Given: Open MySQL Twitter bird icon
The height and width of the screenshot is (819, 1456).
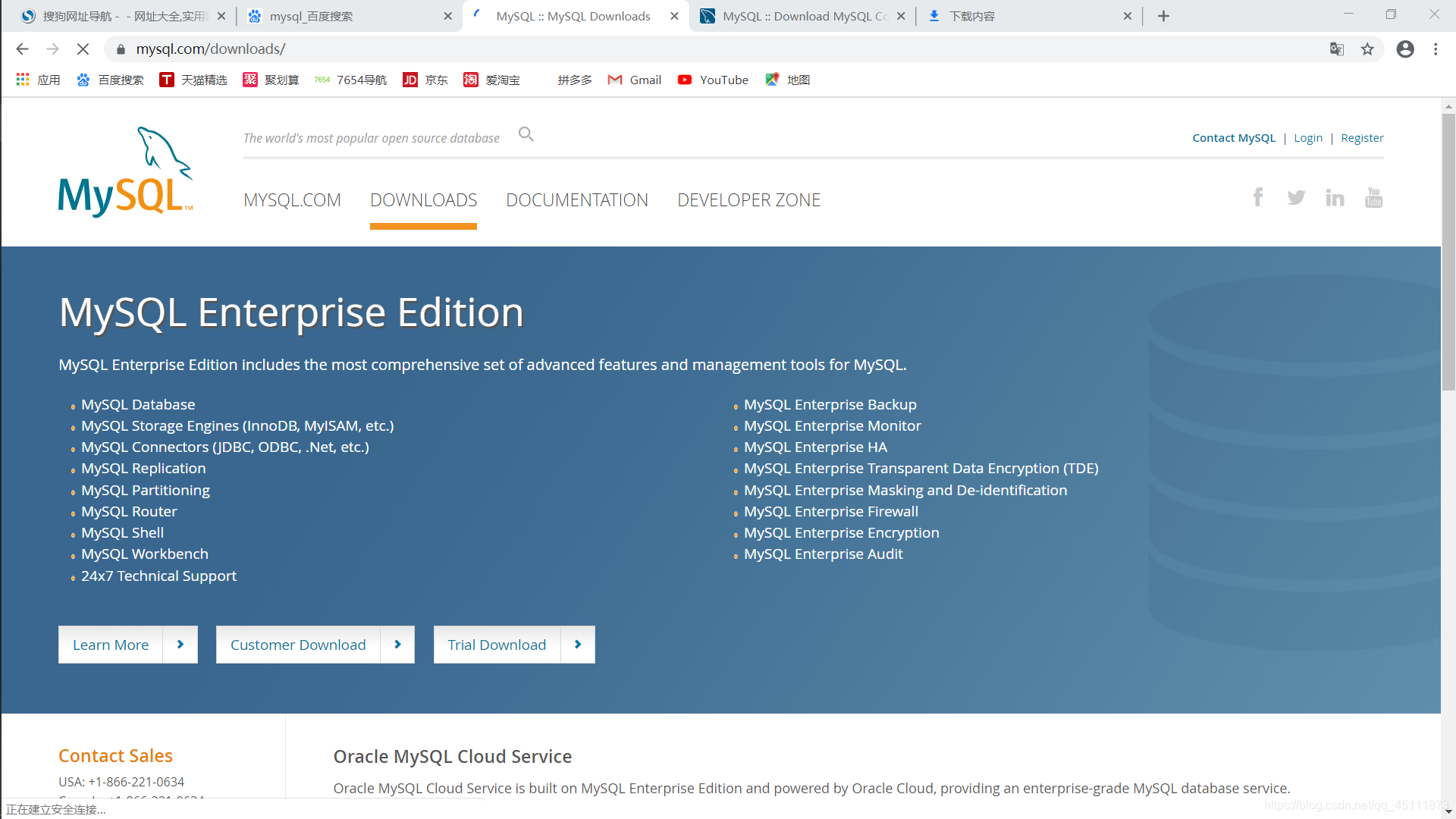Looking at the screenshot, I should [x=1296, y=198].
